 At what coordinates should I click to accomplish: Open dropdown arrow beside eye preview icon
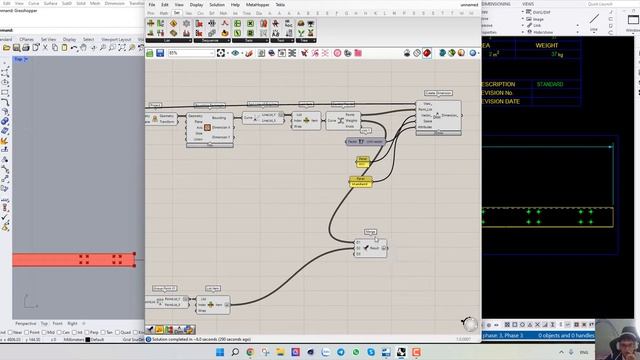tap(241, 53)
